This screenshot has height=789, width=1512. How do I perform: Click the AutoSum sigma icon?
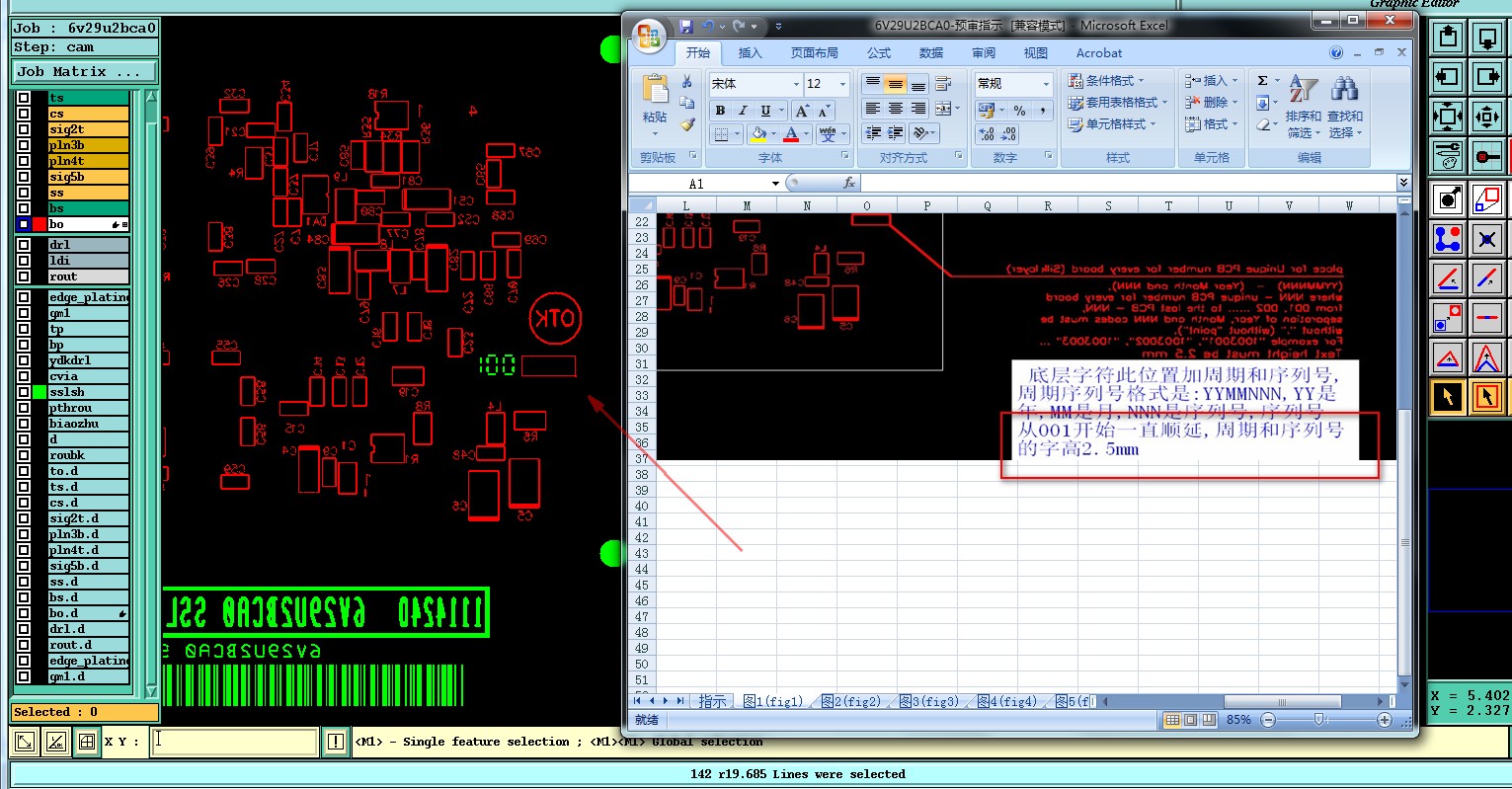pyautogui.click(x=1262, y=81)
